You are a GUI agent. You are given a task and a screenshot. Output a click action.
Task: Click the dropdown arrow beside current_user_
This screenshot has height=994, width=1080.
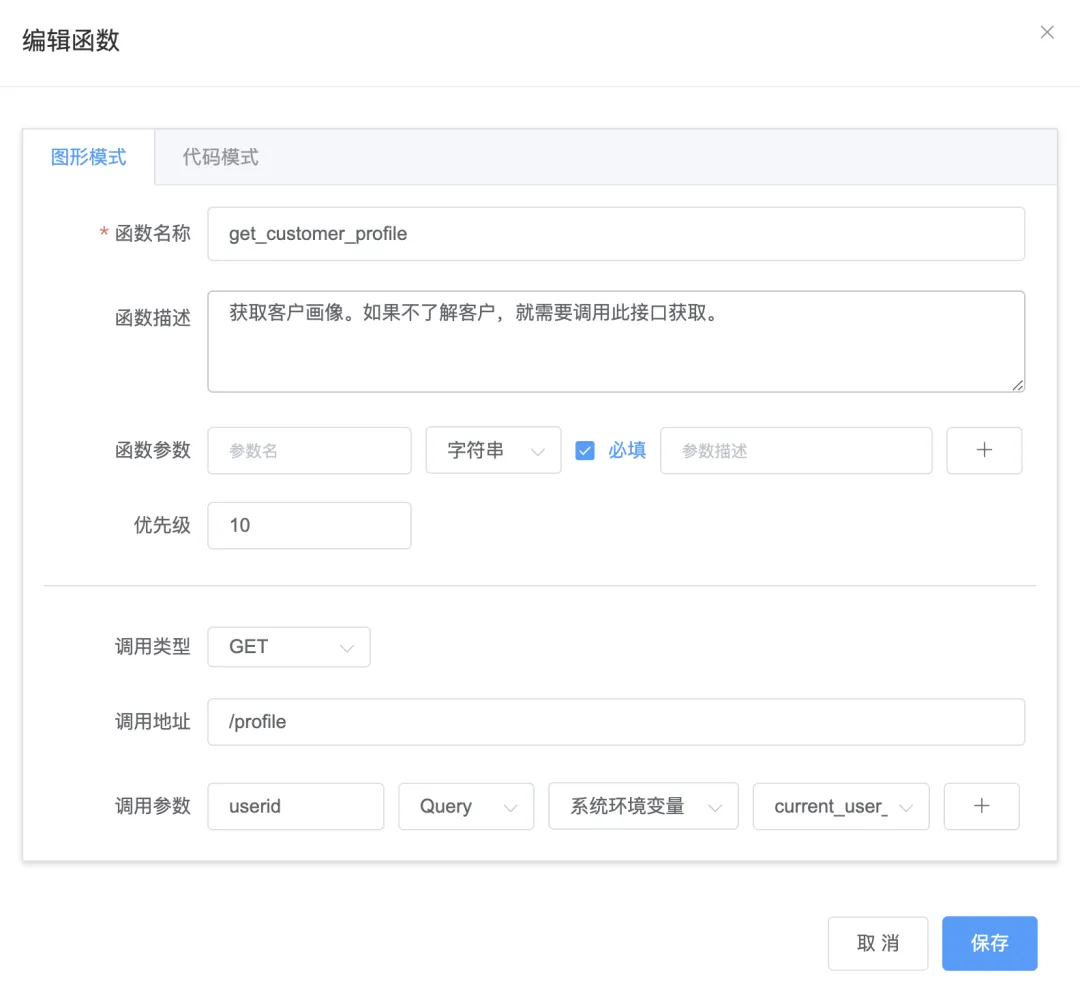(904, 806)
